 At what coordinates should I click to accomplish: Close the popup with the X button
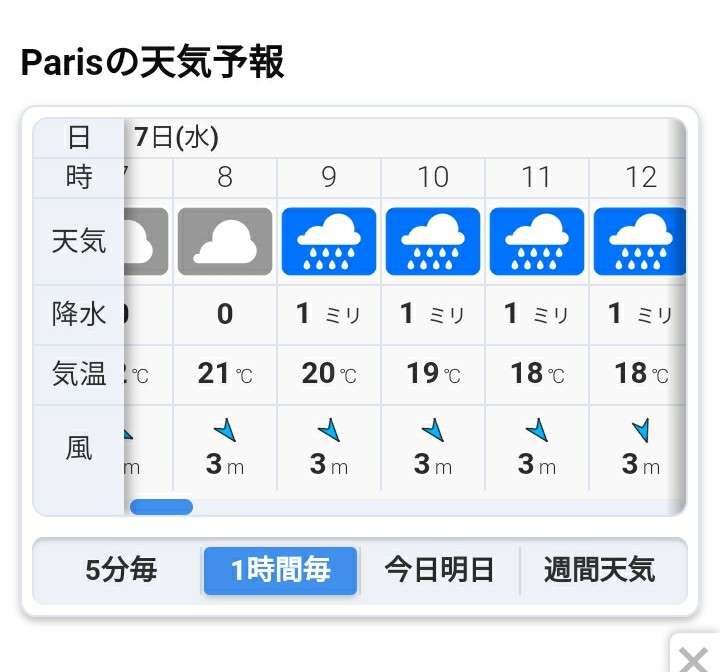click(x=693, y=660)
